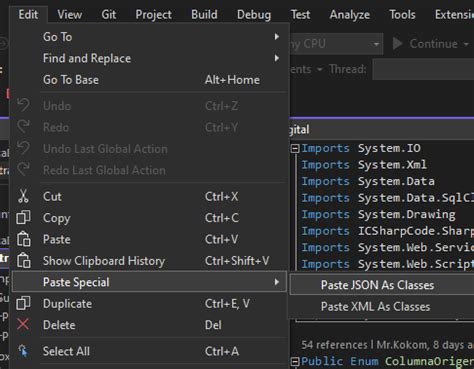The image size is (474, 369).
Task: Click the Show Clipboard History icon
Action: point(24,261)
